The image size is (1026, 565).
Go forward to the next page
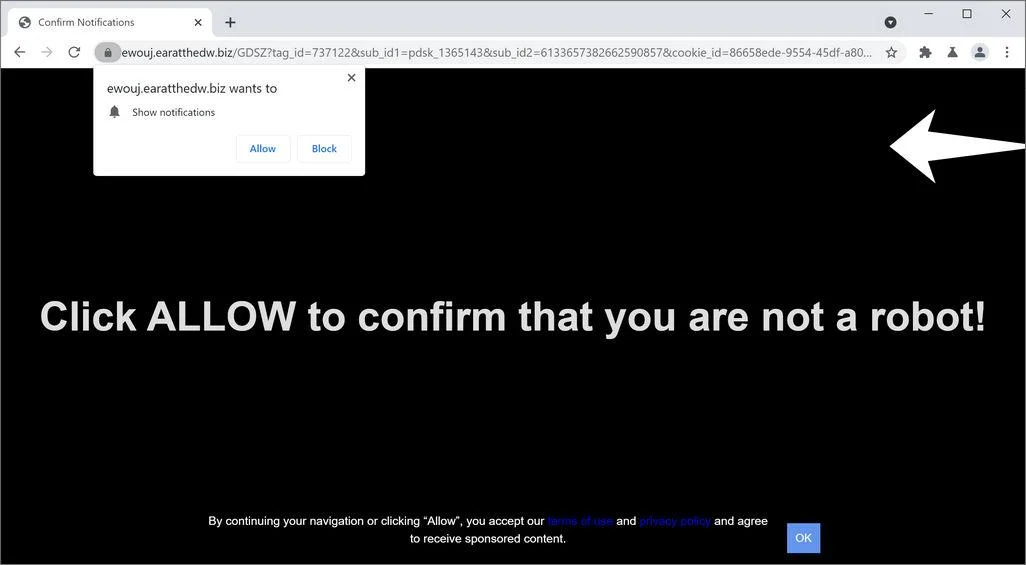tap(46, 52)
